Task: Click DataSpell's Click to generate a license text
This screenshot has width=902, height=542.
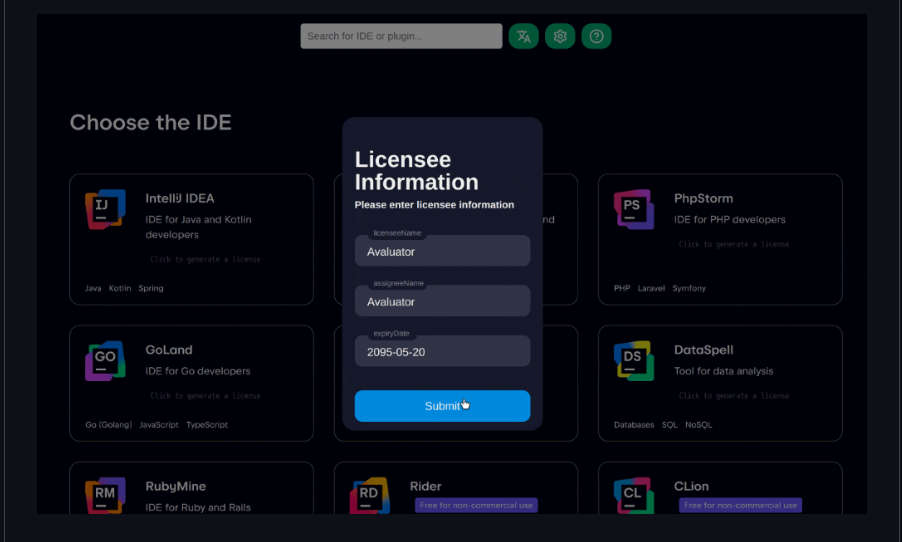Action: click(734, 396)
